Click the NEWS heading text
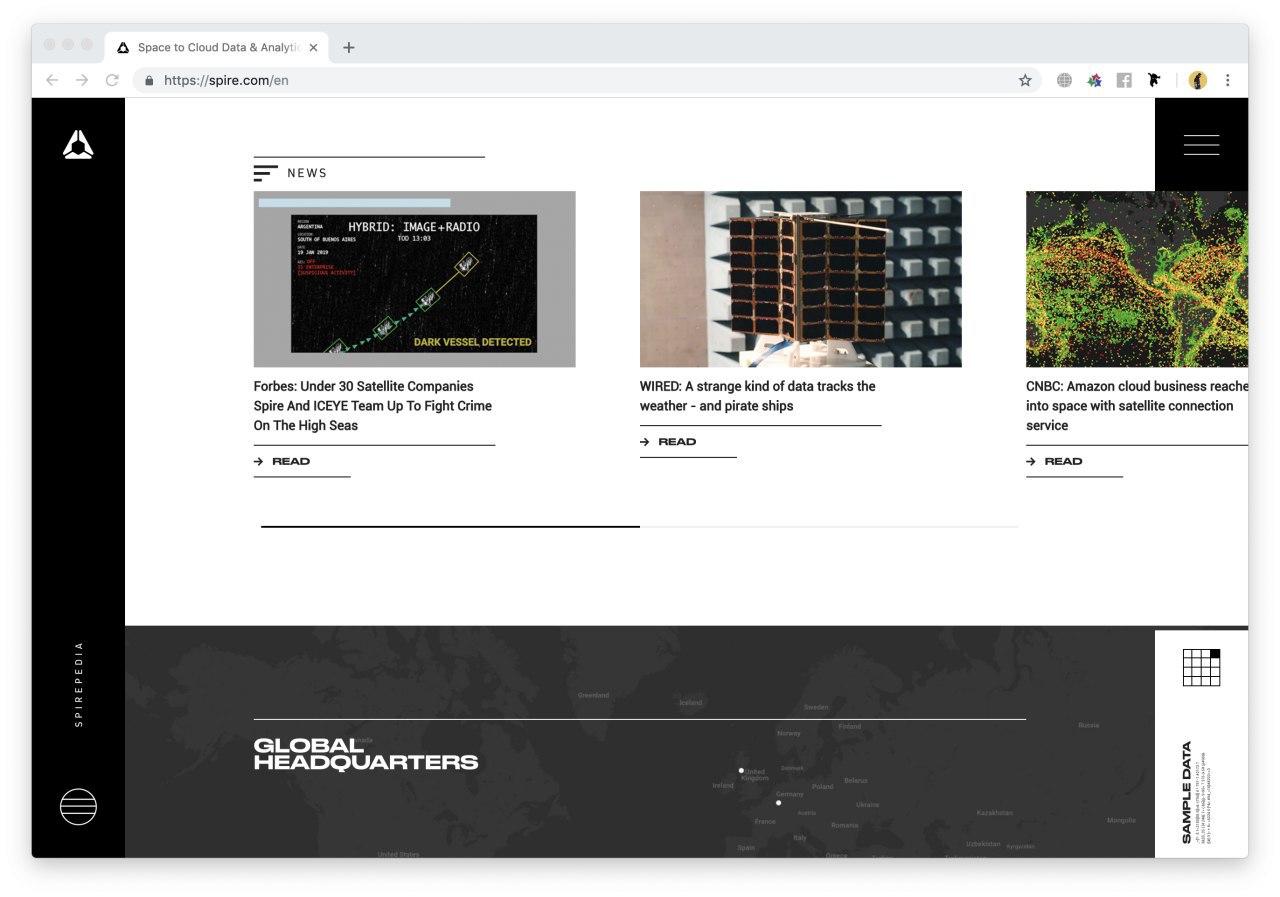The width and height of the screenshot is (1280, 897). pyautogui.click(x=307, y=173)
